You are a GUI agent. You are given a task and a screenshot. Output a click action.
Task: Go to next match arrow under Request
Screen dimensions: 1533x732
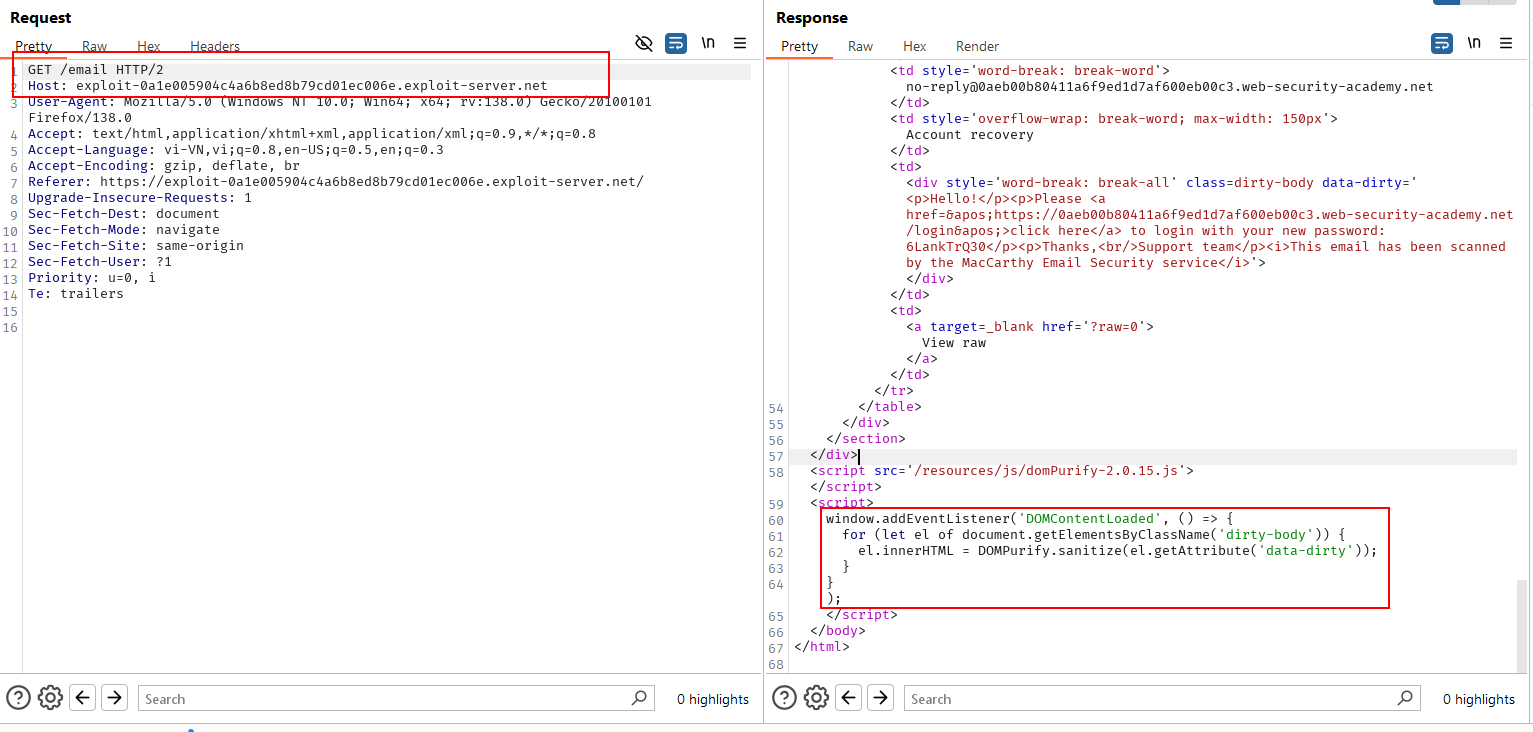tap(114, 698)
